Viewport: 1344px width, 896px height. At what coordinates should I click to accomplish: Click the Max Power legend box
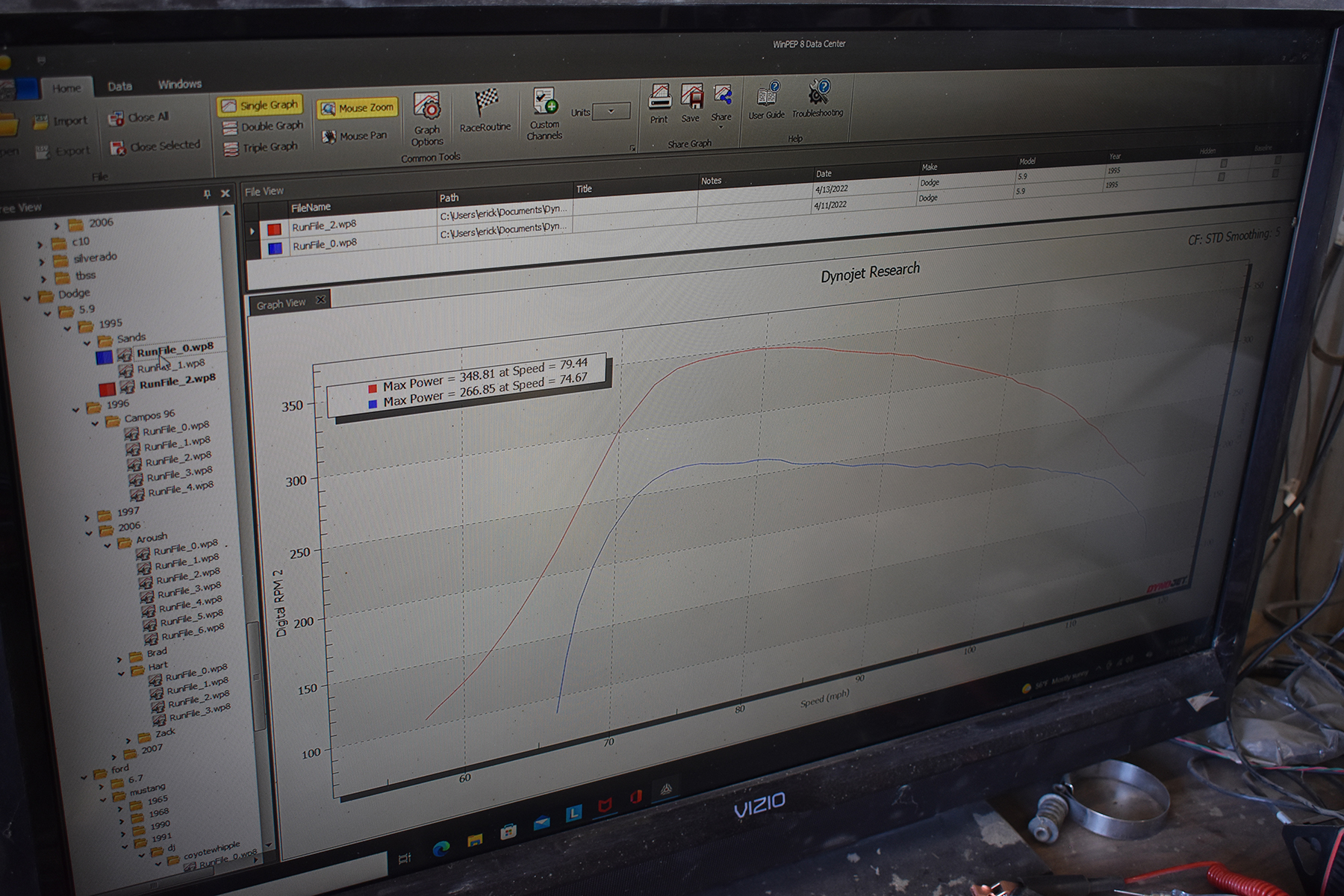[467, 383]
